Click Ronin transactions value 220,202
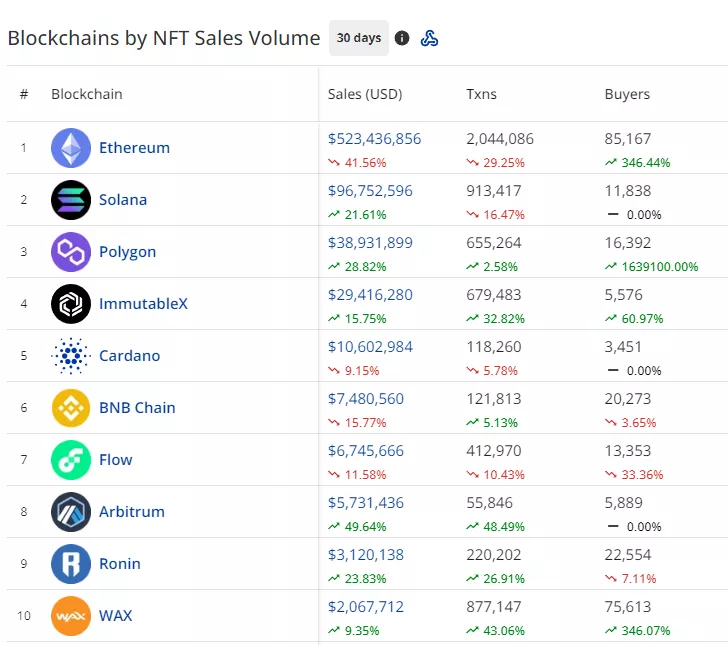728x645 pixels. (x=494, y=554)
